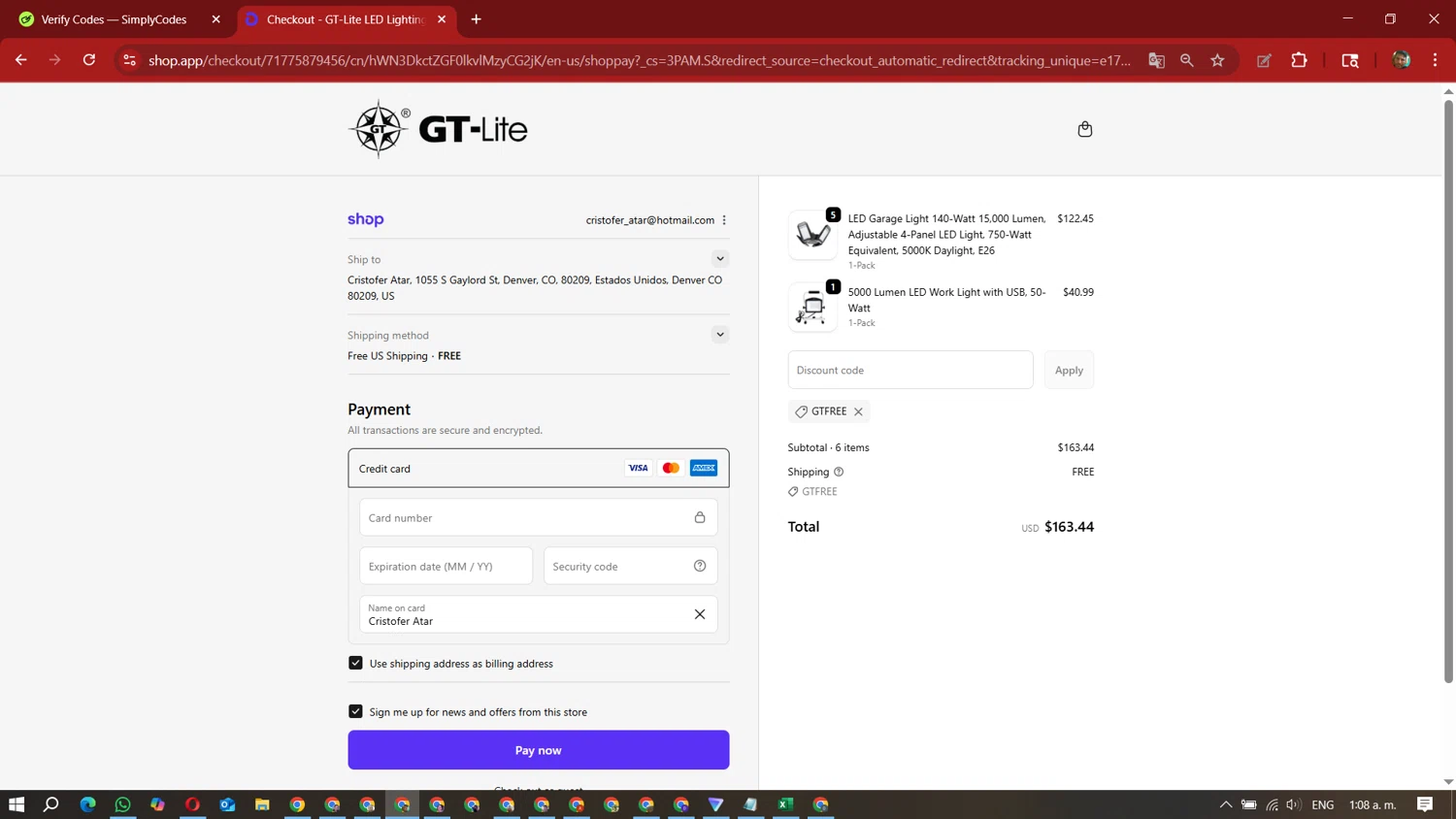Image resolution: width=1456 pixels, height=819 pixels.
Task: Open the Wi-Fi network tray icon
Action: click(1272, 804)
